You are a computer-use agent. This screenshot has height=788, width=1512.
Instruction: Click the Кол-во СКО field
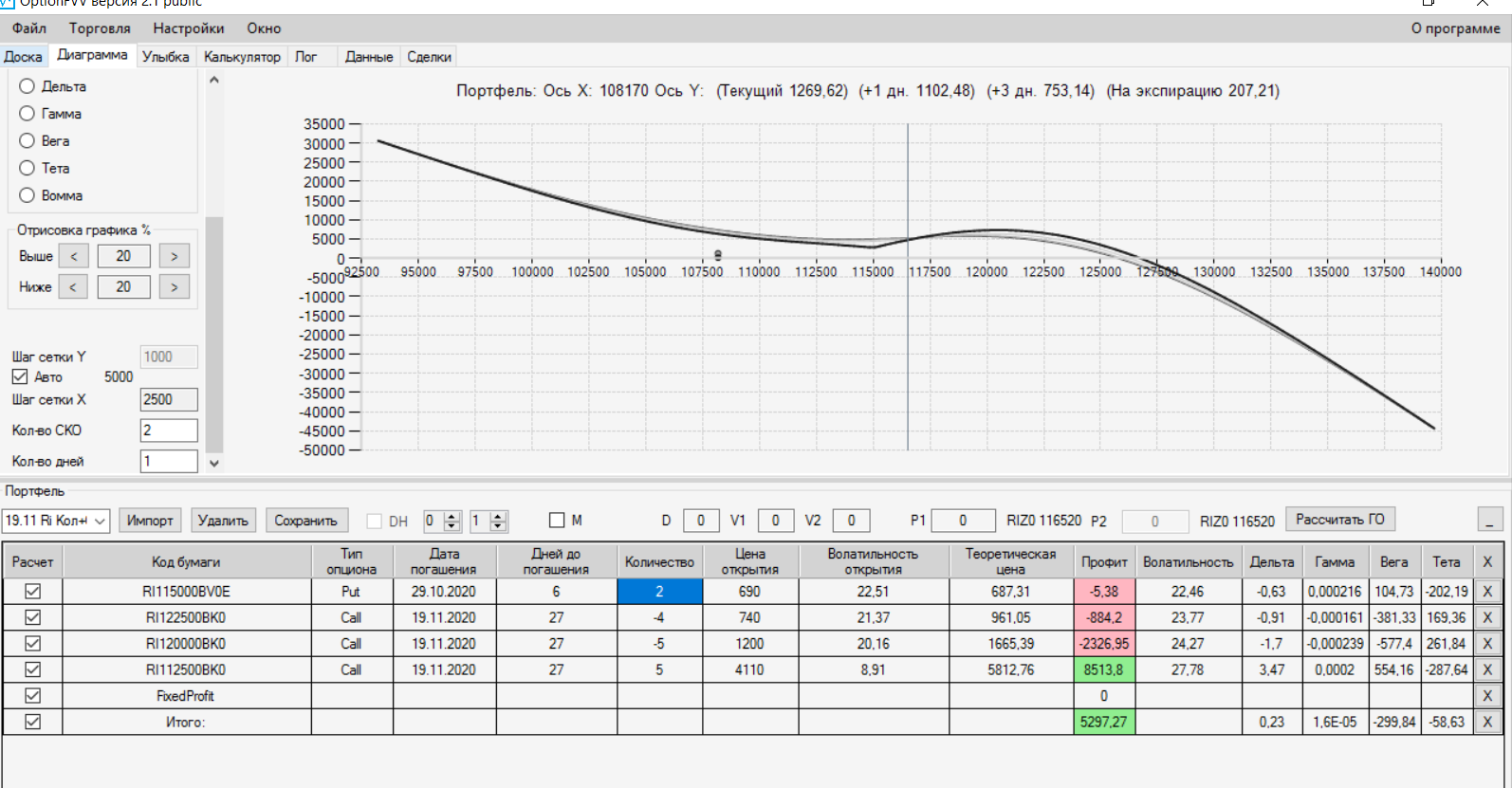169,431
